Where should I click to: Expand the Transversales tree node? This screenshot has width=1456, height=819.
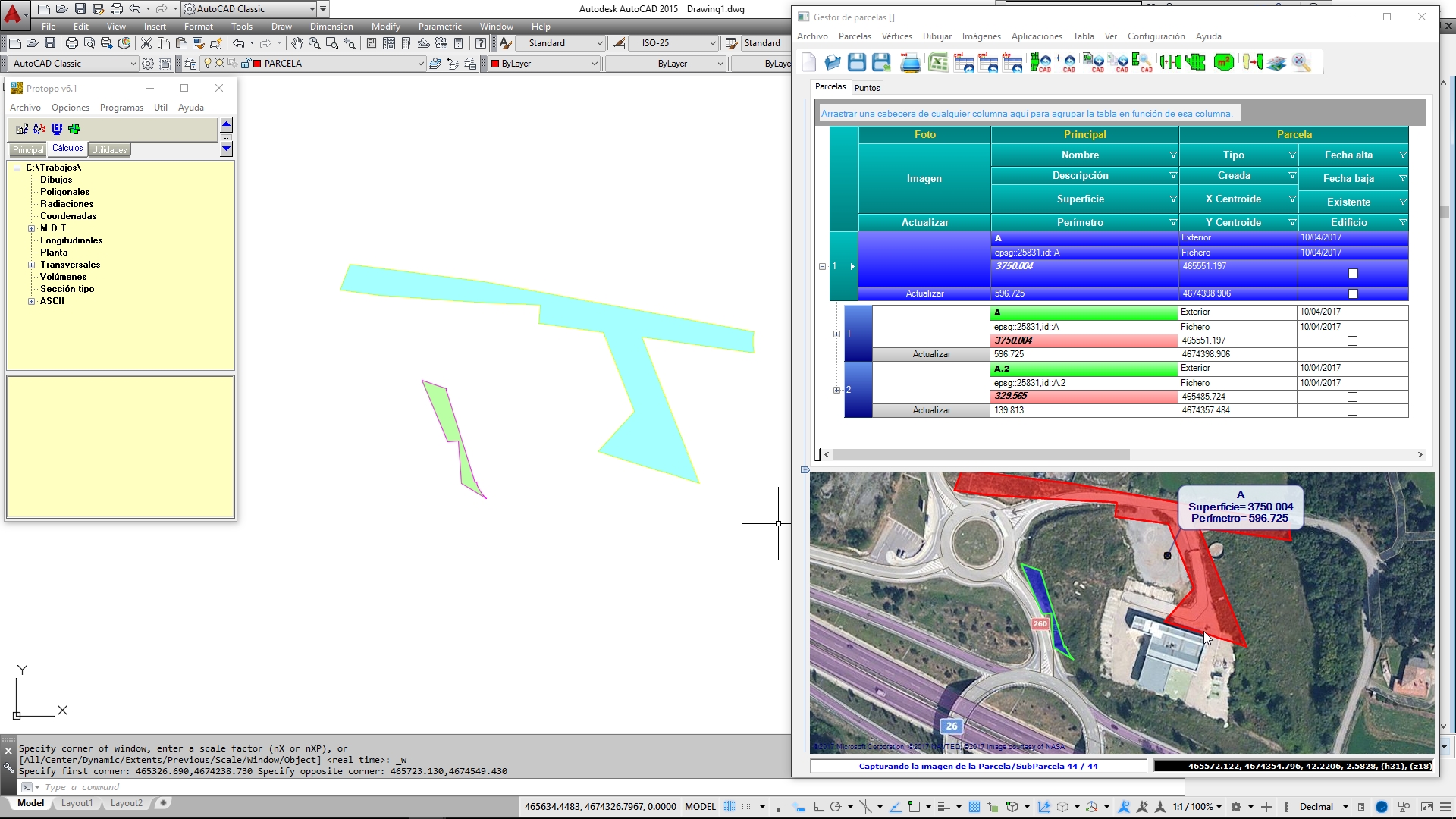(32, 265)
